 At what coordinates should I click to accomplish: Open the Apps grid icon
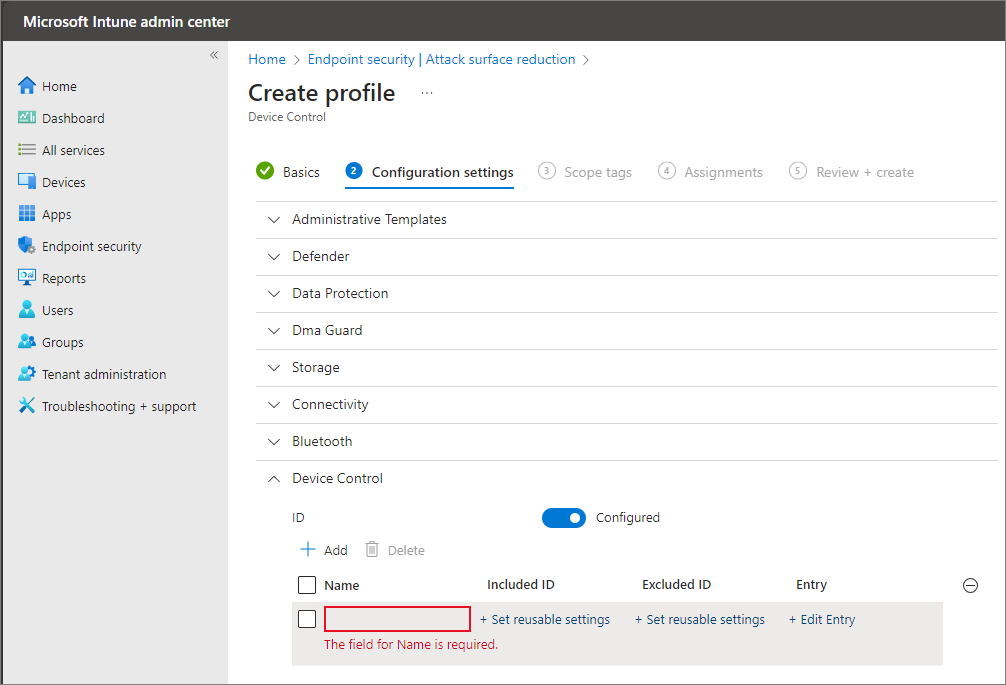27,214
